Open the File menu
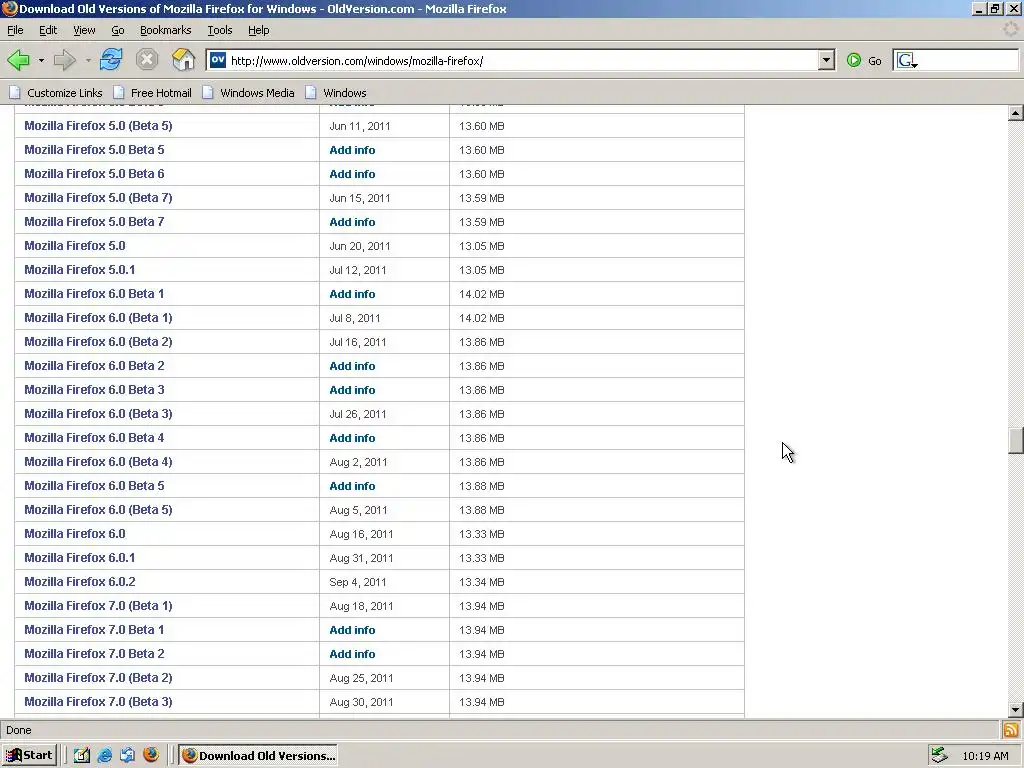Screen dimensions: 1024x768 [15, 30]
